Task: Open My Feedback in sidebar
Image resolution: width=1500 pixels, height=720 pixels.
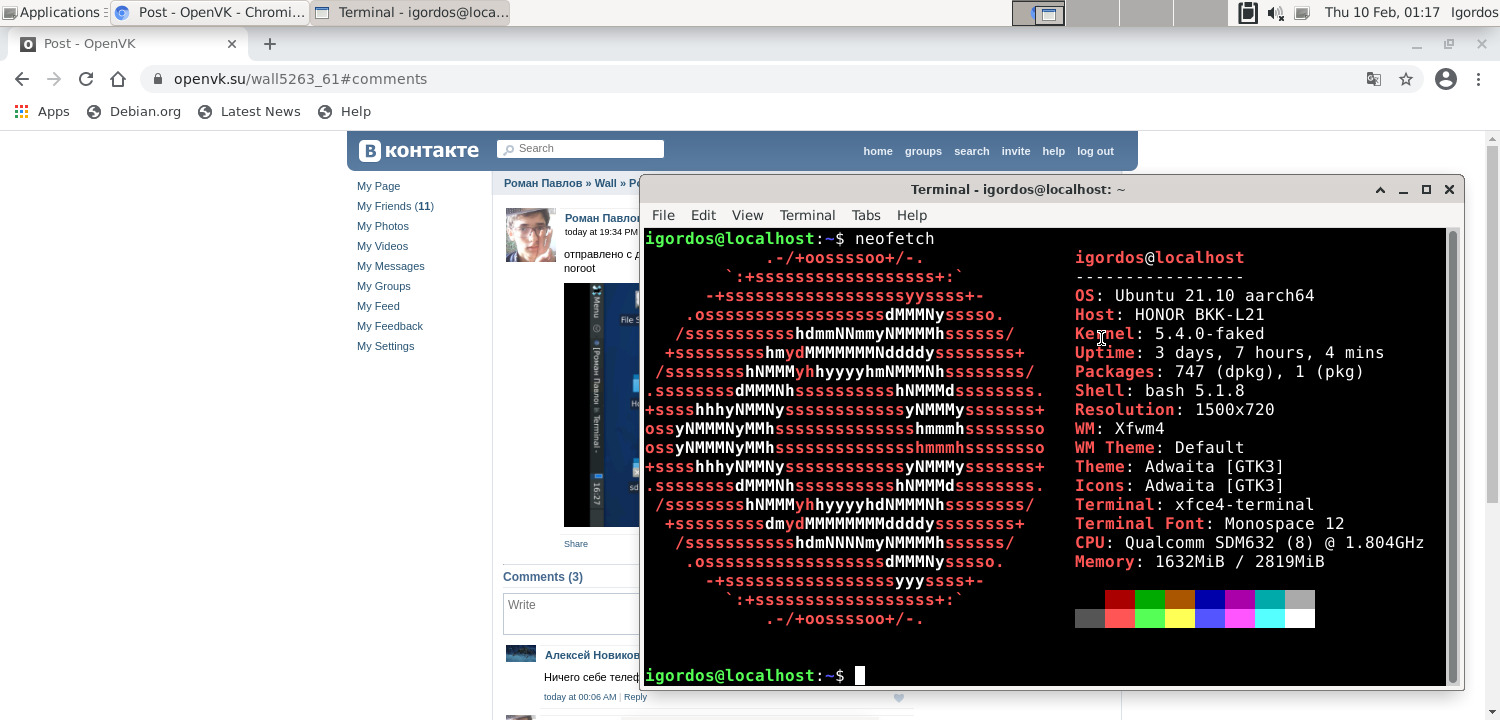Action: [x=390, y=326]
